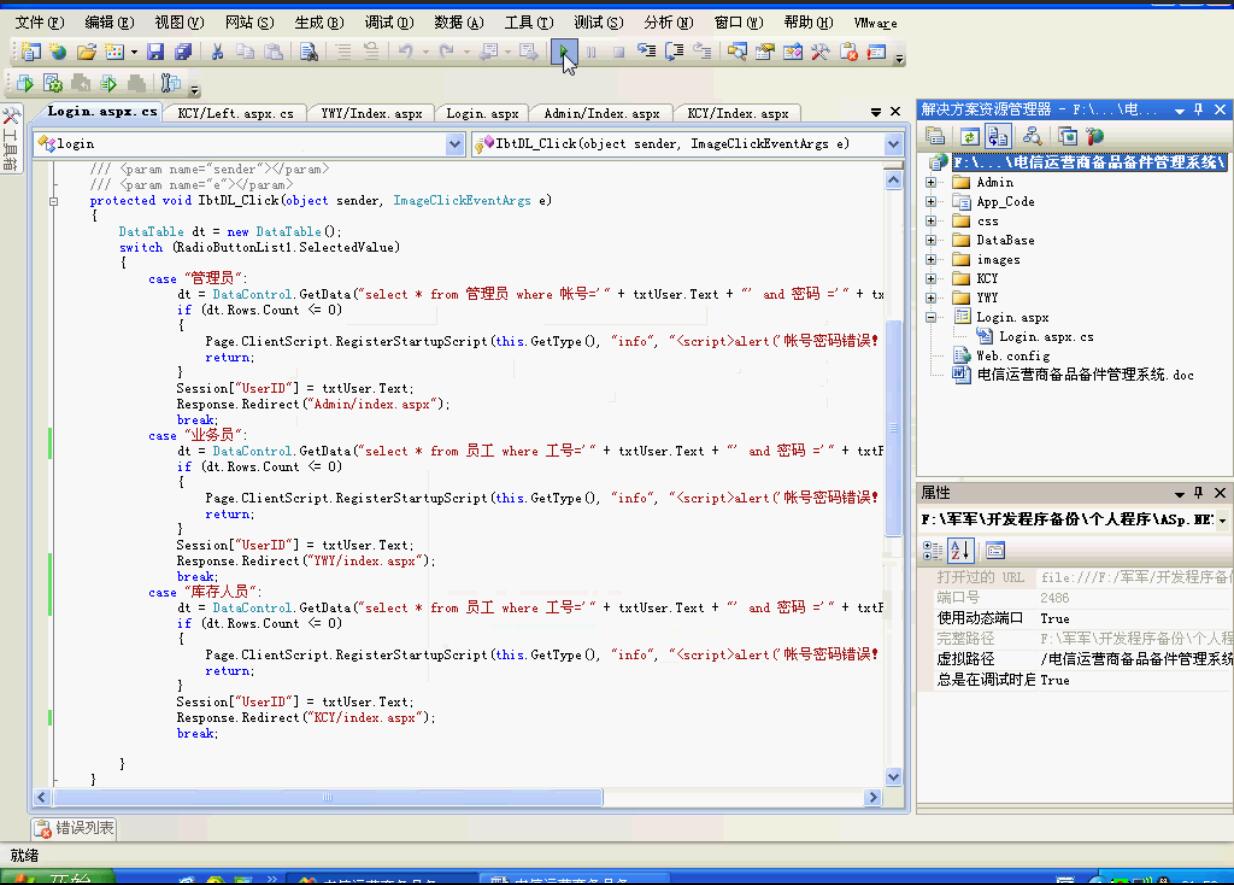Click the Undo arrow icon

tap(404, 52)
